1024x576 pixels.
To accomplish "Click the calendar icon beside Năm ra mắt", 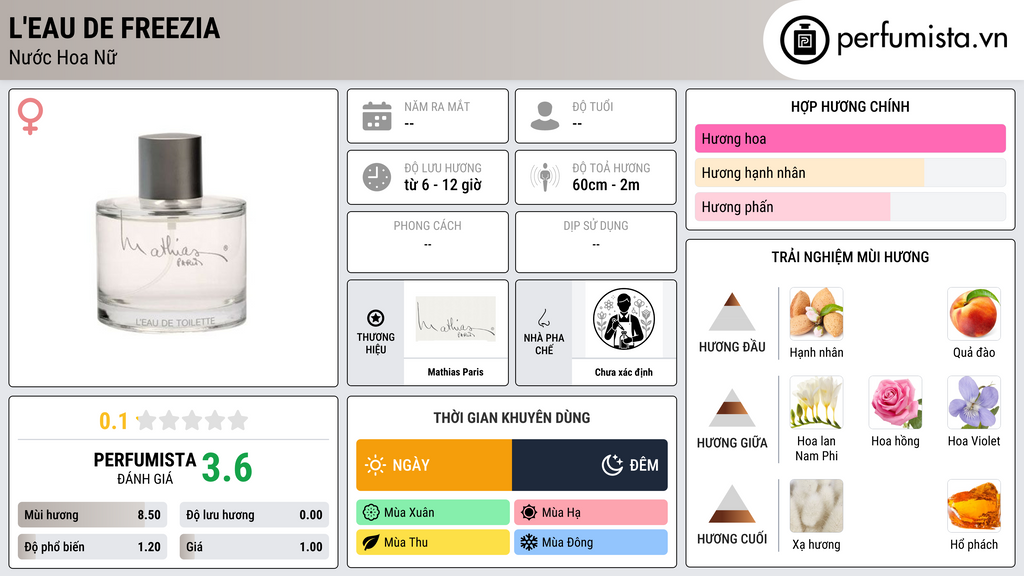I will tap(377, 116).
